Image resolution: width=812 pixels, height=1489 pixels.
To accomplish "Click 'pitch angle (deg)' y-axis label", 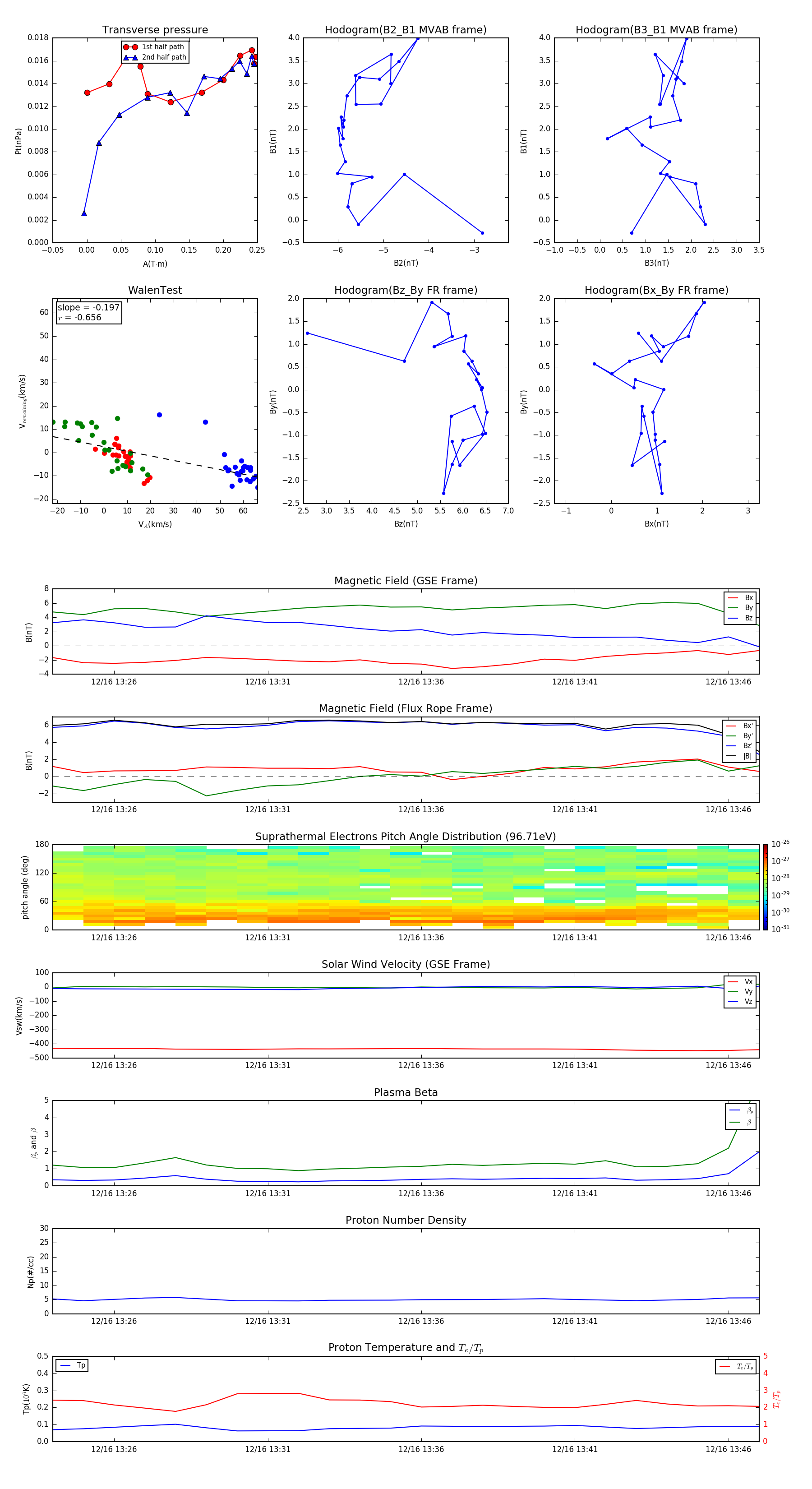I will 25,887.
